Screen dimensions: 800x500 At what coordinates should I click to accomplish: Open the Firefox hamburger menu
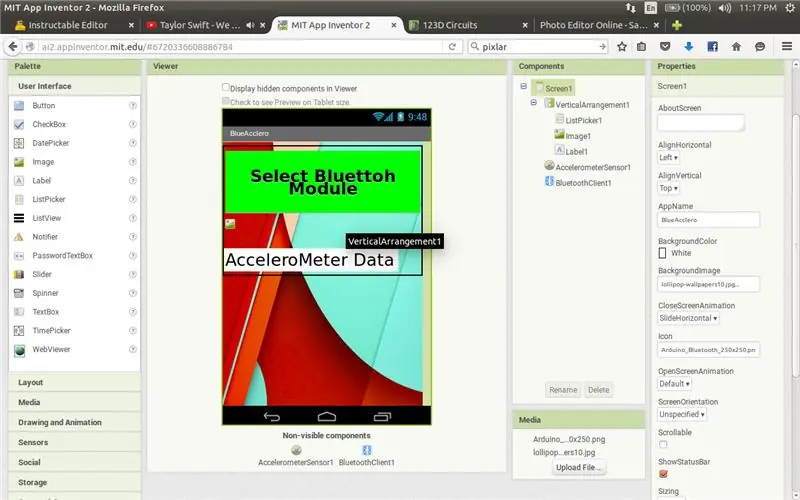click(x=787, y=46)
